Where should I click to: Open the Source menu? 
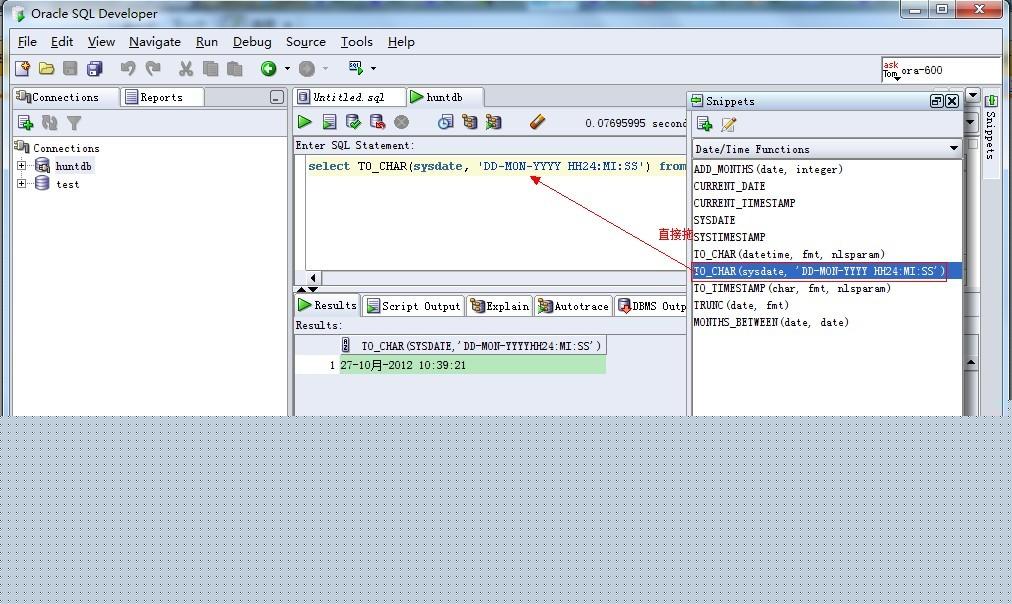point(306,42)
